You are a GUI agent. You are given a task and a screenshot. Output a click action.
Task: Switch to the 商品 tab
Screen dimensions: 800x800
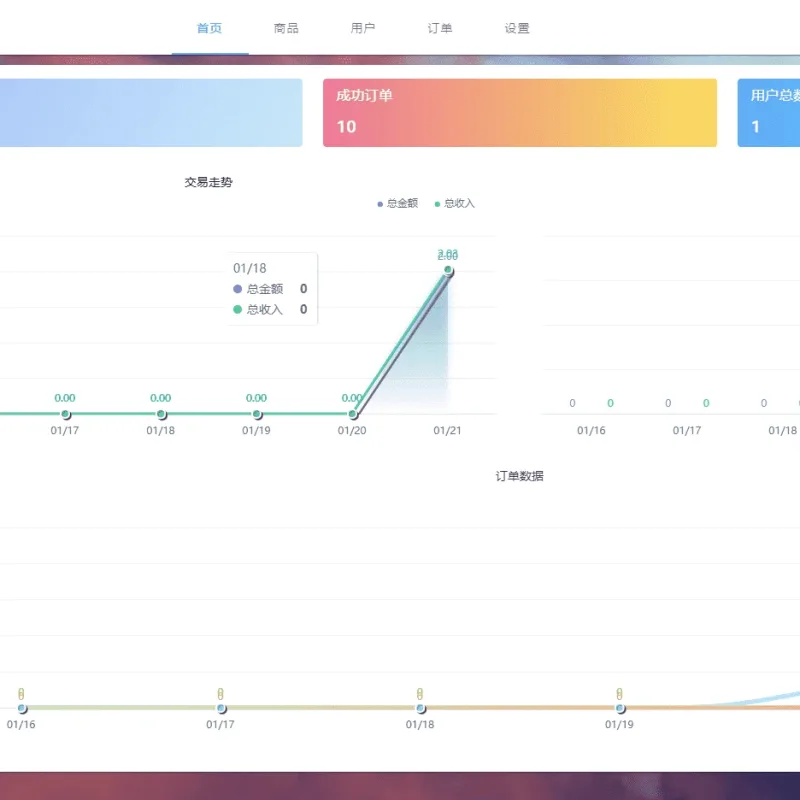point(286,29)
